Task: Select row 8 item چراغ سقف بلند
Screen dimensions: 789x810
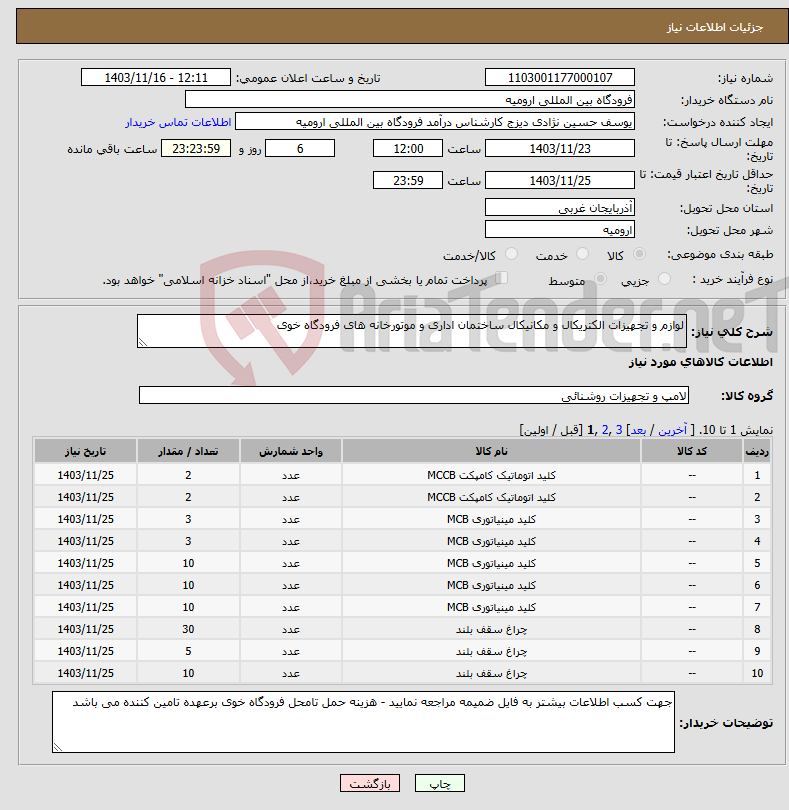Action: 491,629
